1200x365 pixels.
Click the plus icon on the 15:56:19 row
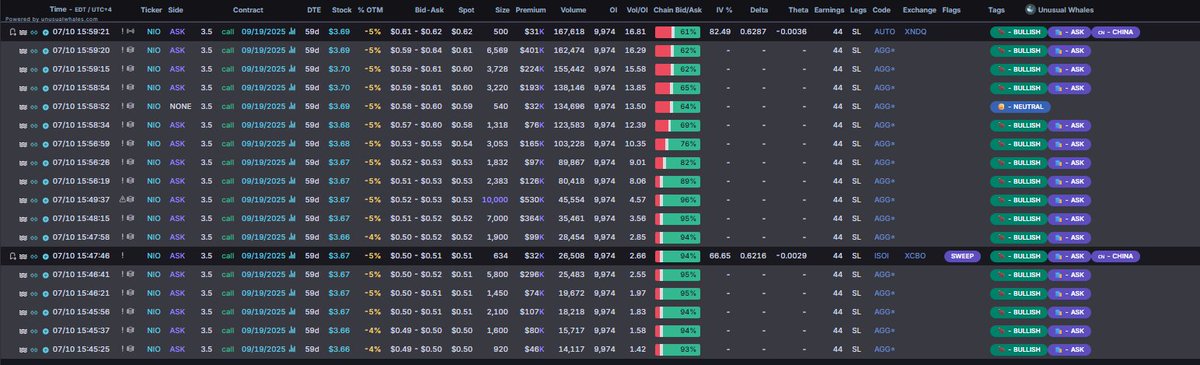click(x=46, y=182)
